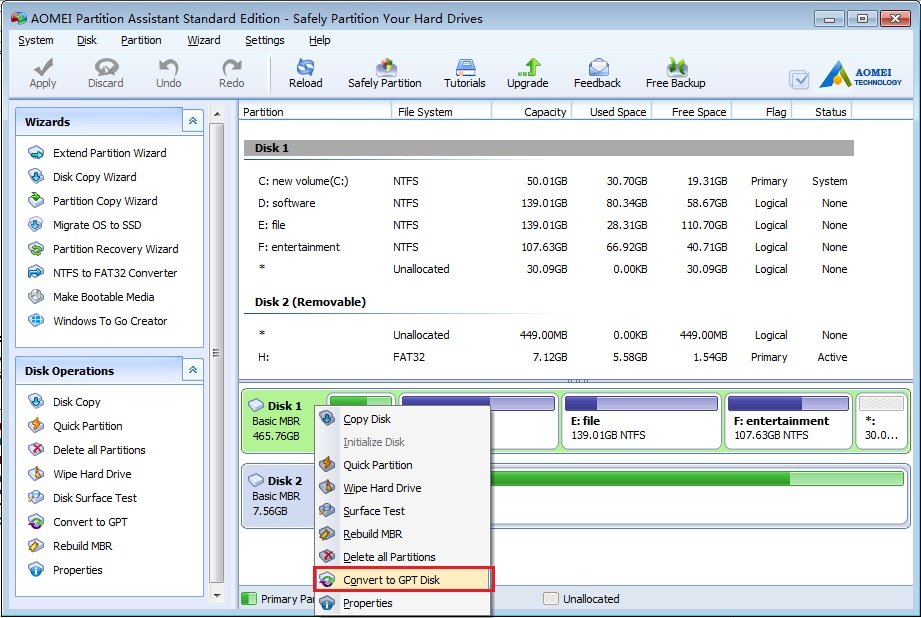The image size is (921, 618).
Task: Start the Extend Partition Wizard
Action: tap(109, 153)
